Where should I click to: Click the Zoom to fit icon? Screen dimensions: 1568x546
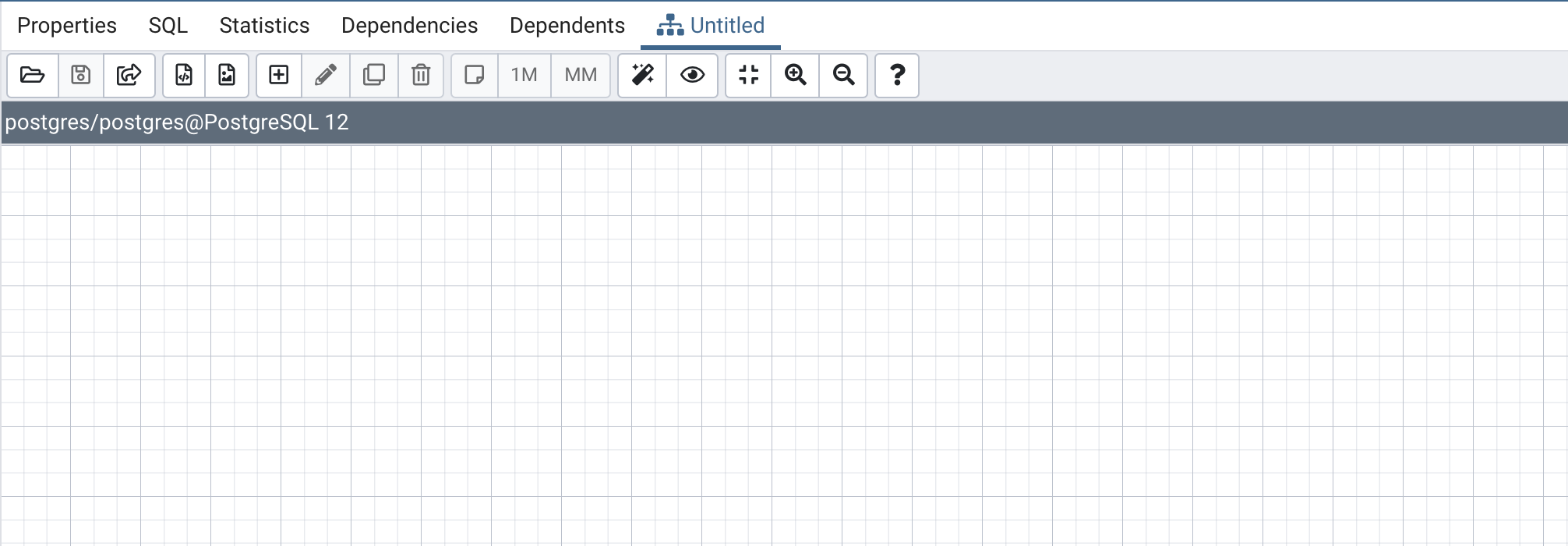coord(748,75)
